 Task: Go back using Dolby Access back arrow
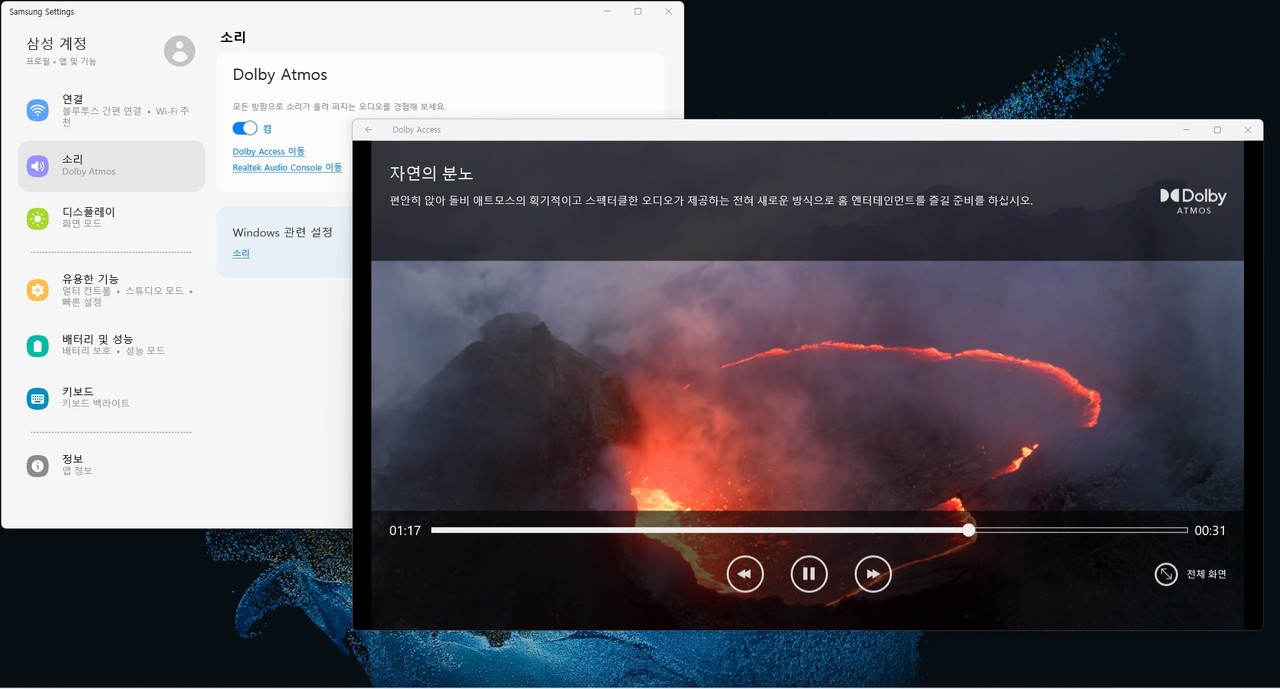click(369, 130)
